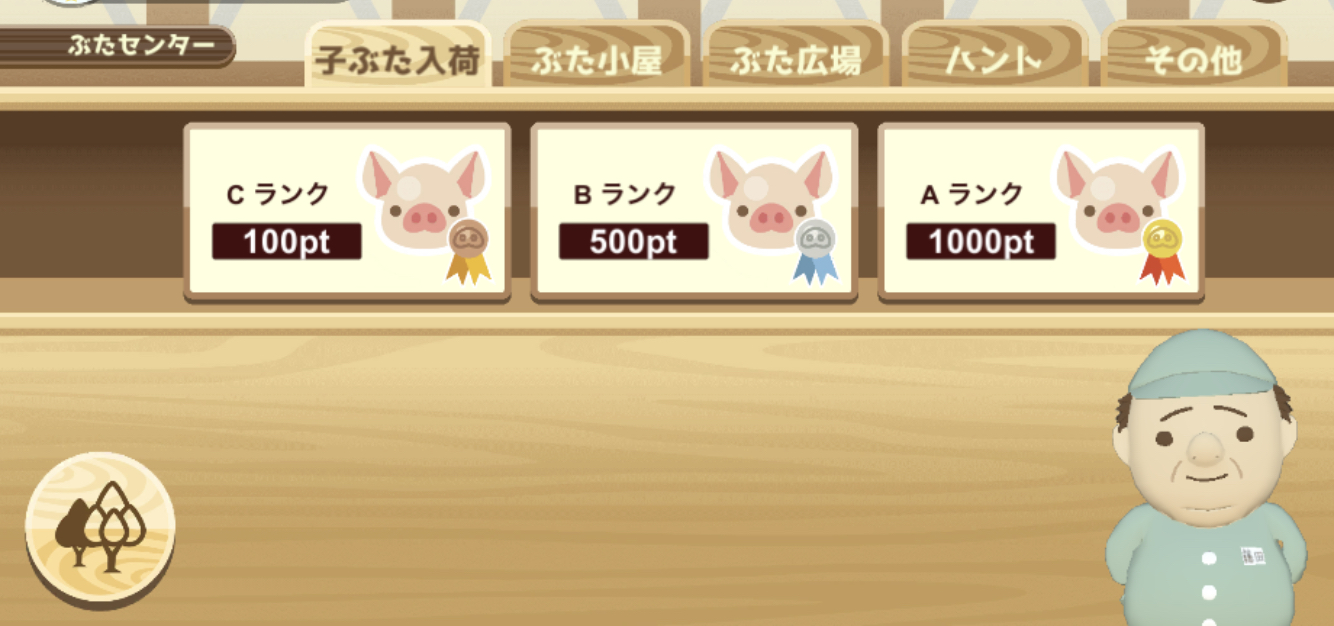
Task: Select the C ランク text
Action: coord(278,194)
